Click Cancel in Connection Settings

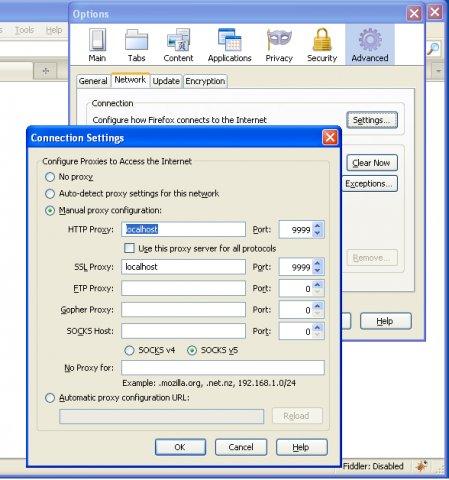coord(241,447)
